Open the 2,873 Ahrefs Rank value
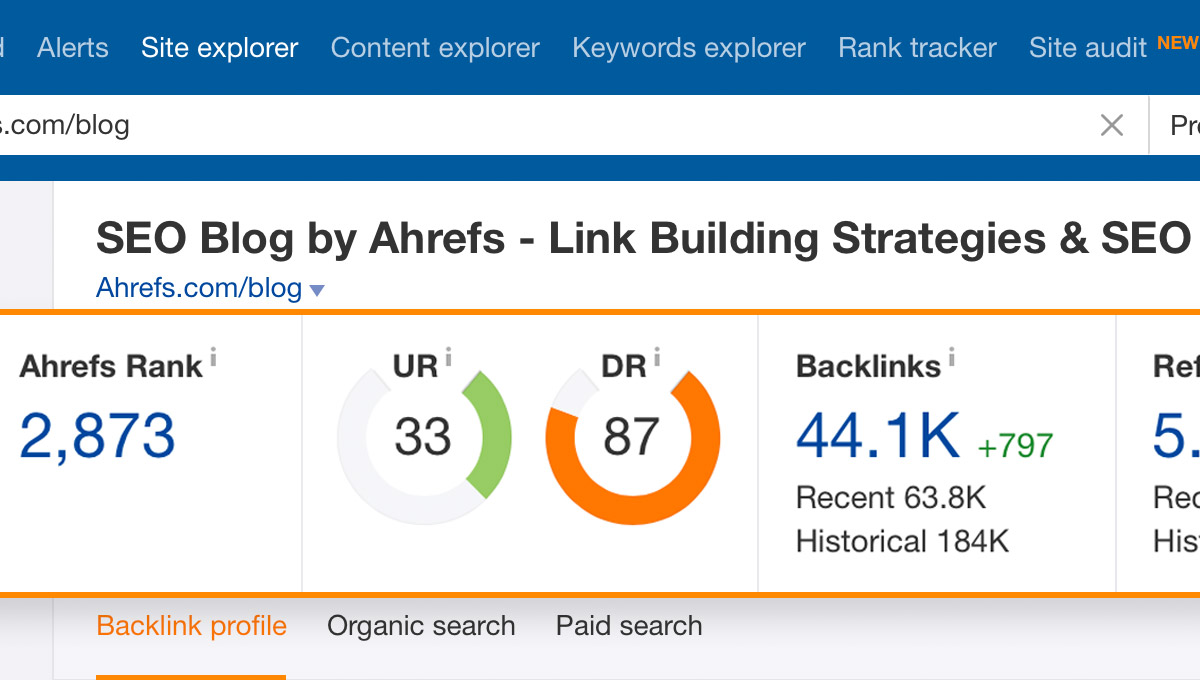The height and width of the screenshot is (680, 1200). pos(97,436)
